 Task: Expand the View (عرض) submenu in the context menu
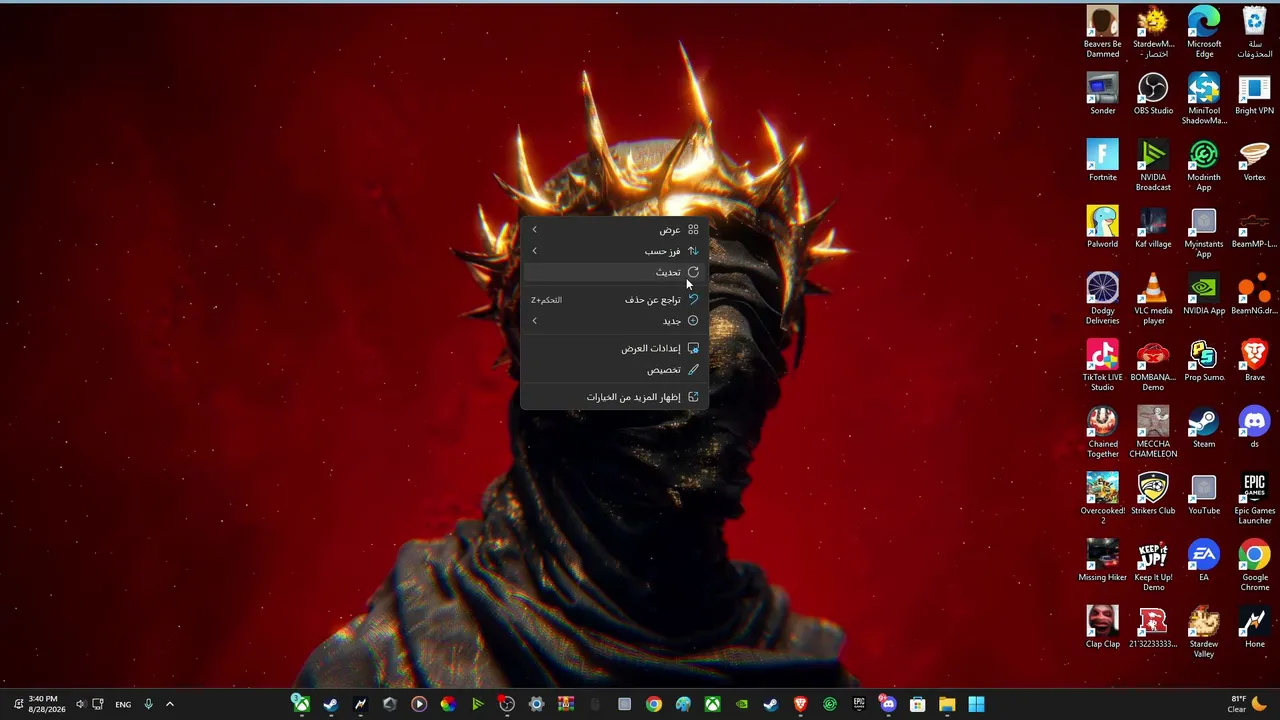[615, 230]
